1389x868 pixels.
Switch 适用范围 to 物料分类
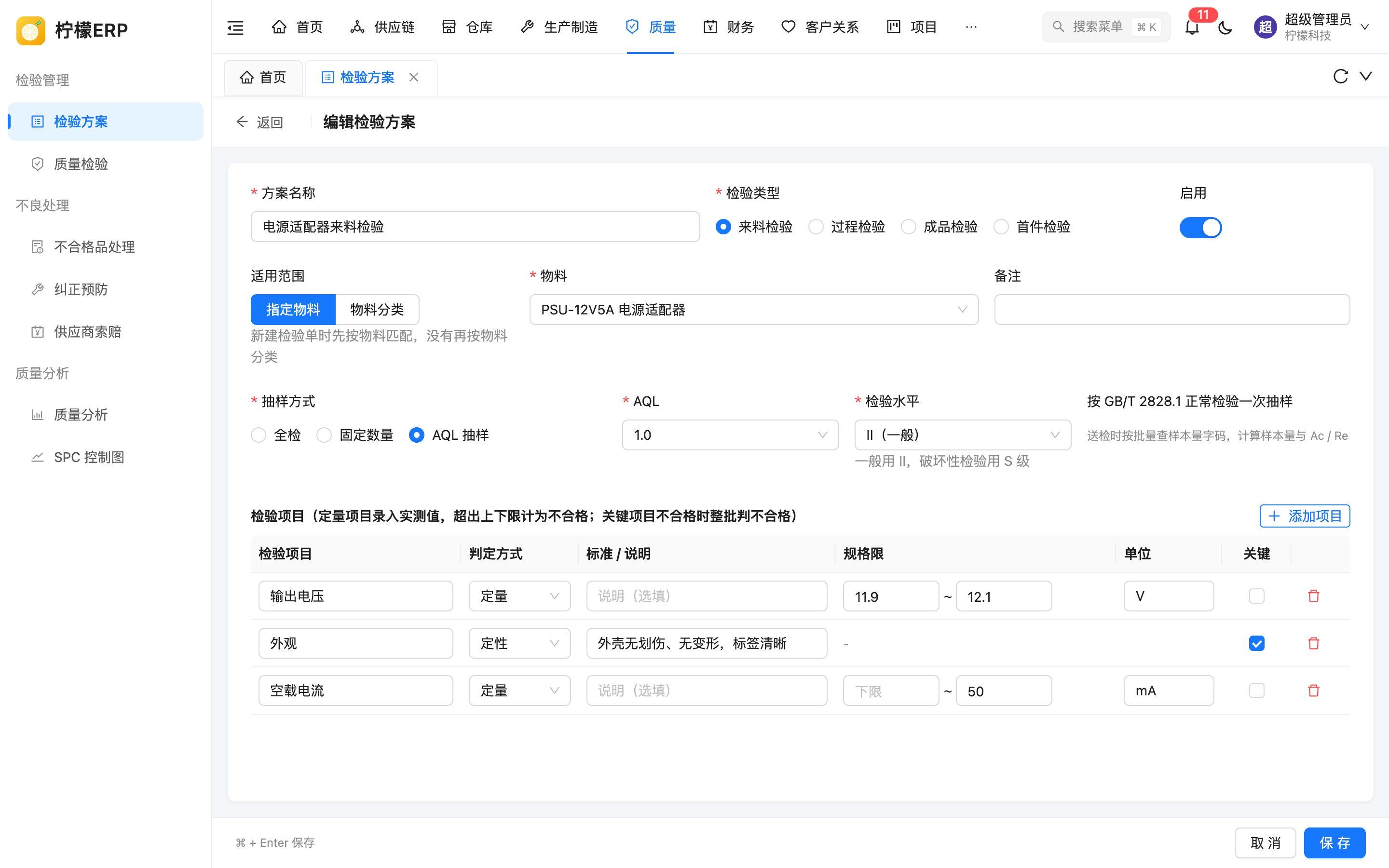tap(377, 310)
